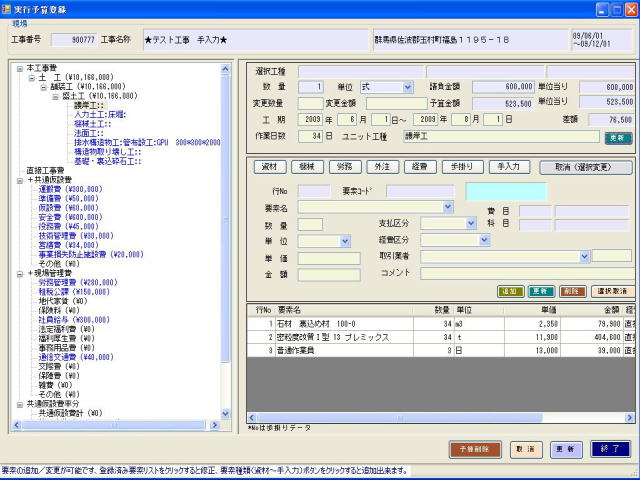Collapse the 舗装工 tree node
Screen dimensions: 640x480
pos(43,87)
